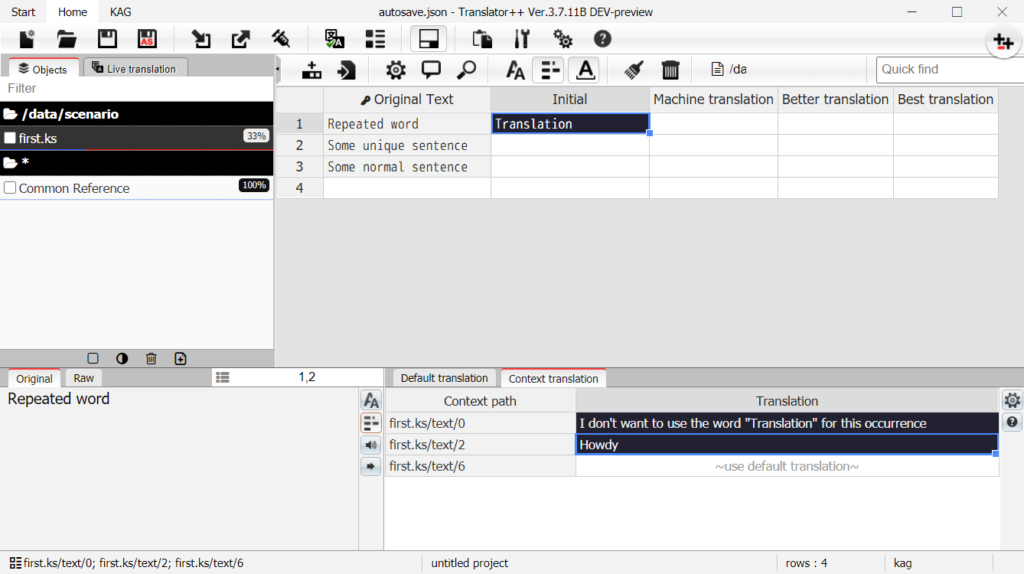The image size is (1024, 574).
Task: Click the context translation help icon
Action: tap(1012, 423)
